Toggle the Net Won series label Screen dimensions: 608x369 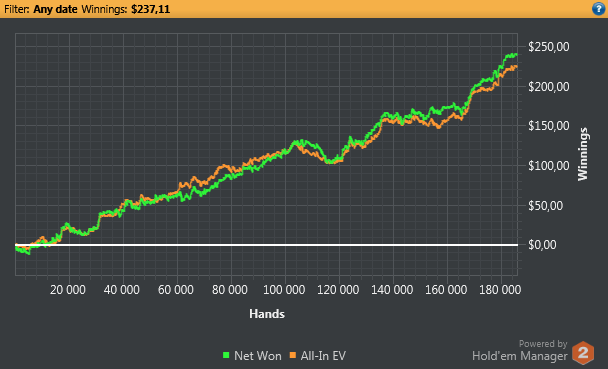(x=258, y=355)
